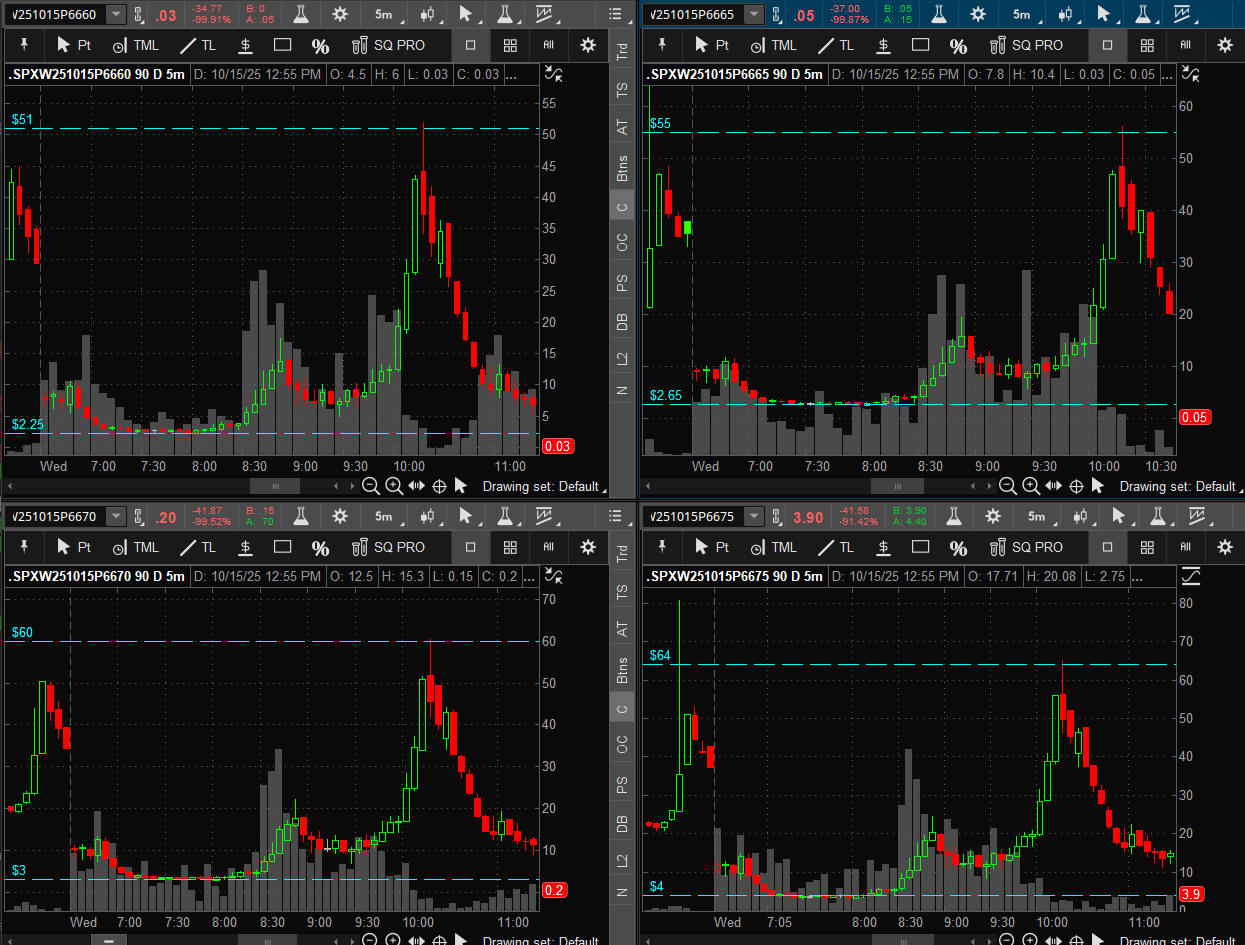The height and width of the screenshot is (945, 1245).
Task: Click the rectangle drawing tool in P6670 chart
Action: (283, 547)
